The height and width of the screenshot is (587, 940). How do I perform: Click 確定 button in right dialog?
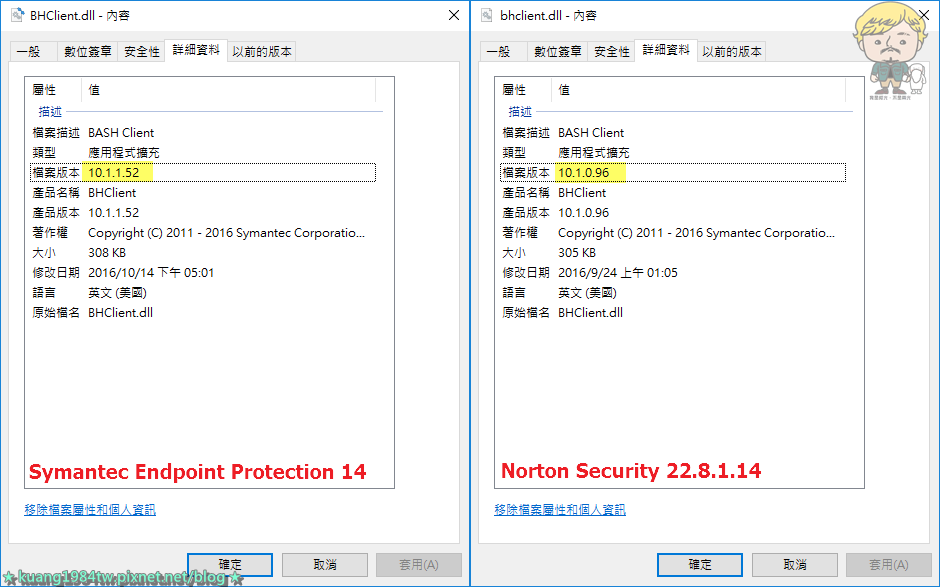click(x=700, y=564)
